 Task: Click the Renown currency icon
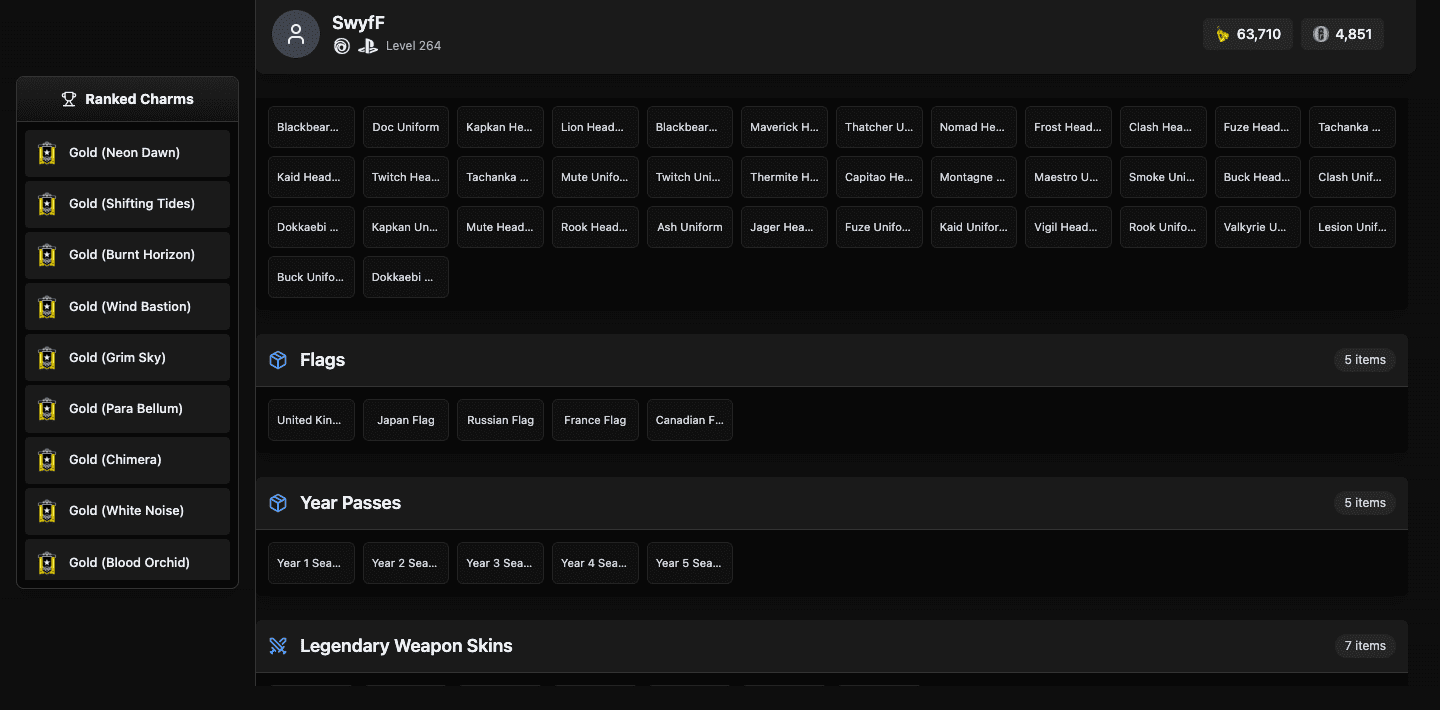coord(1222,34)
